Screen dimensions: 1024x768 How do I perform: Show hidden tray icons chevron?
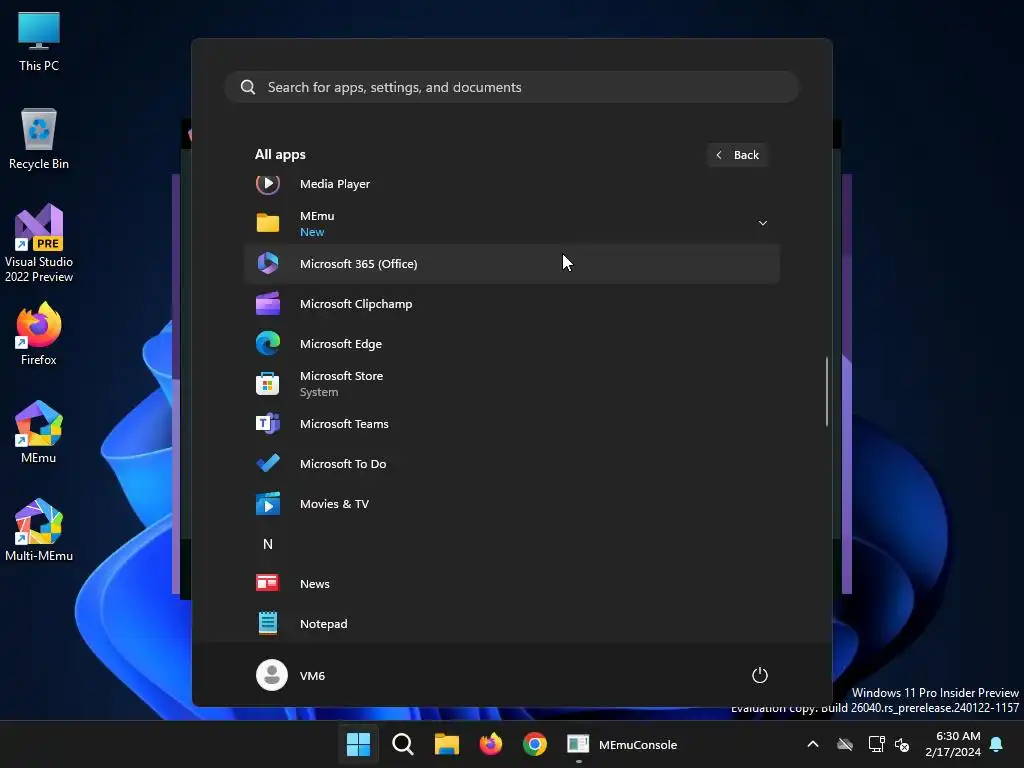(813, 744)
